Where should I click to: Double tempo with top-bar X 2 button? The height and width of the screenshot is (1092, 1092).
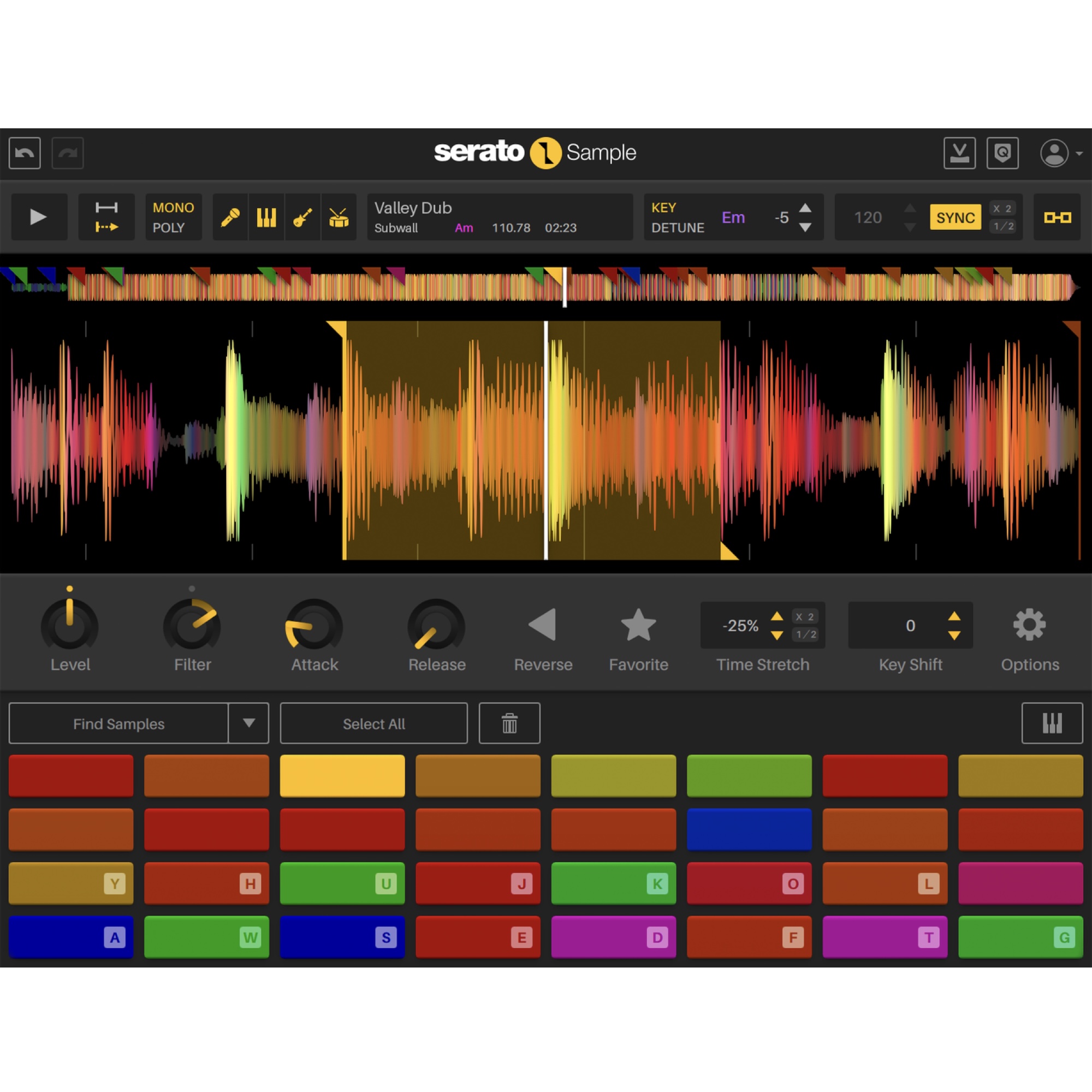click(x=1002, y=209)
